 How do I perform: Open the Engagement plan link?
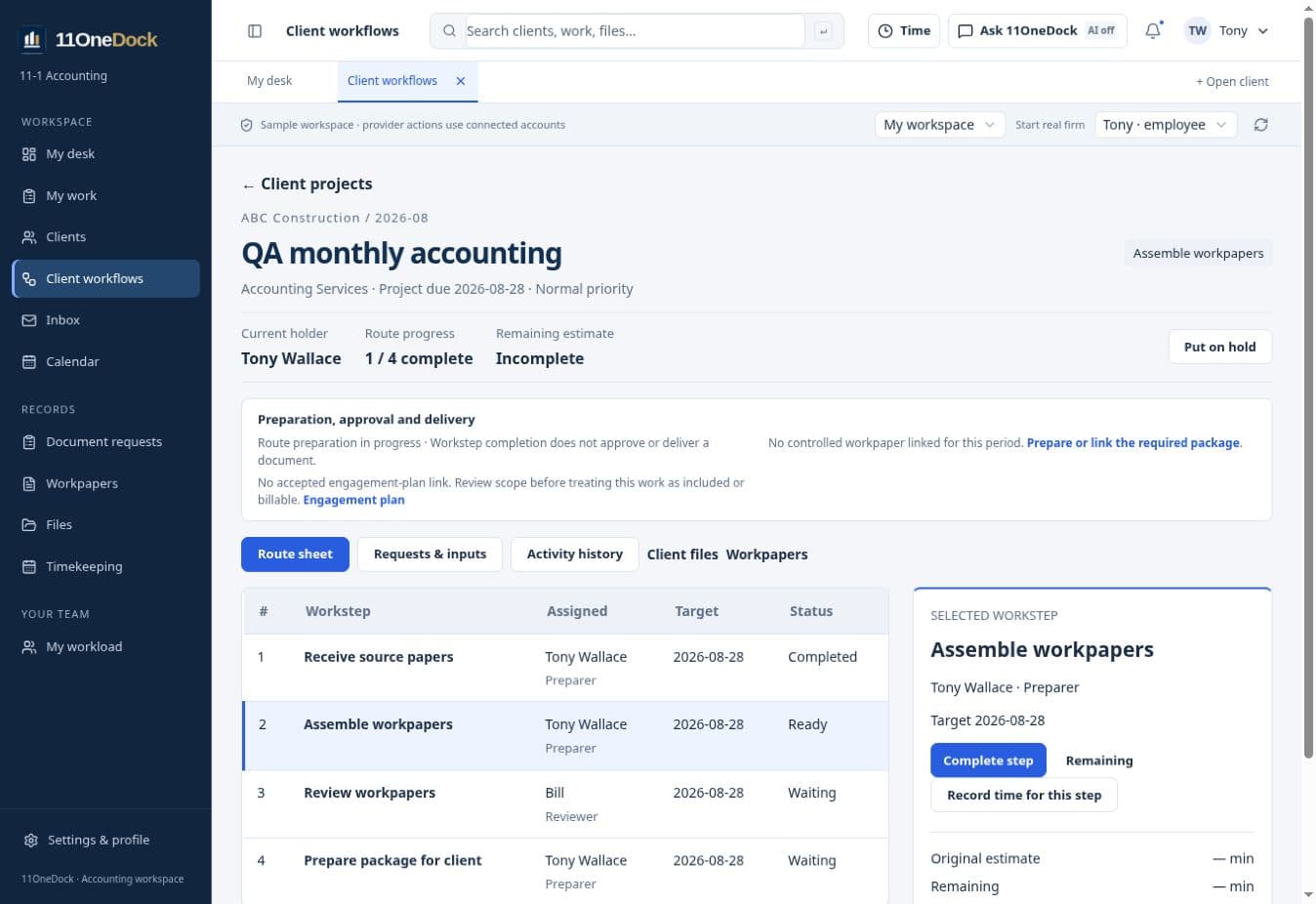(x=353, y=500)
